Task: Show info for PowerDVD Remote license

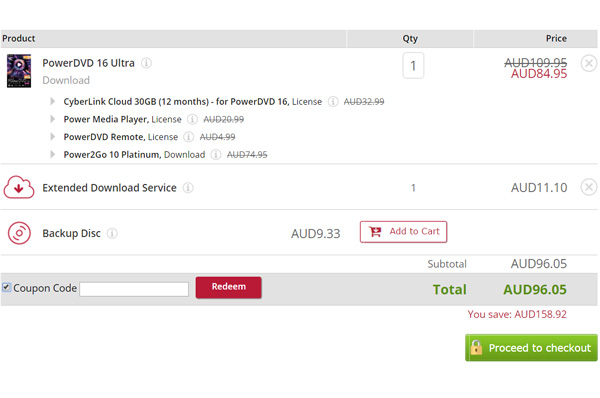Action: [x=188, y=137]
